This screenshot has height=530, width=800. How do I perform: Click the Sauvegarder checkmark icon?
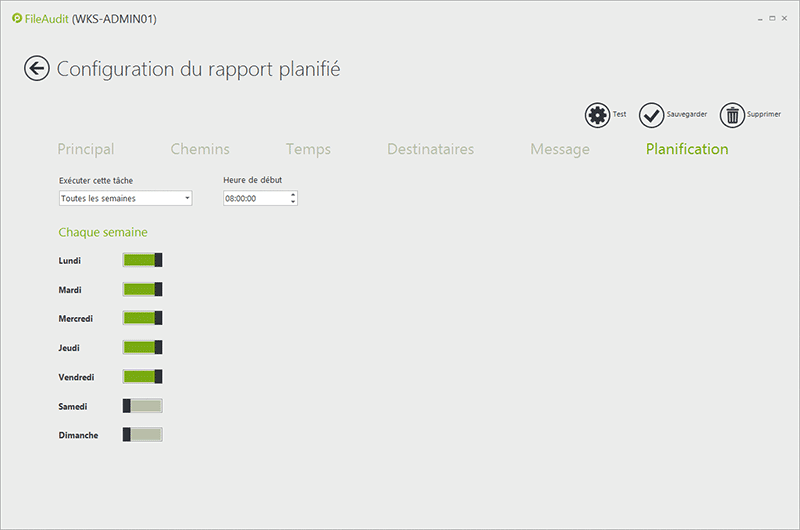click(651, 115)
